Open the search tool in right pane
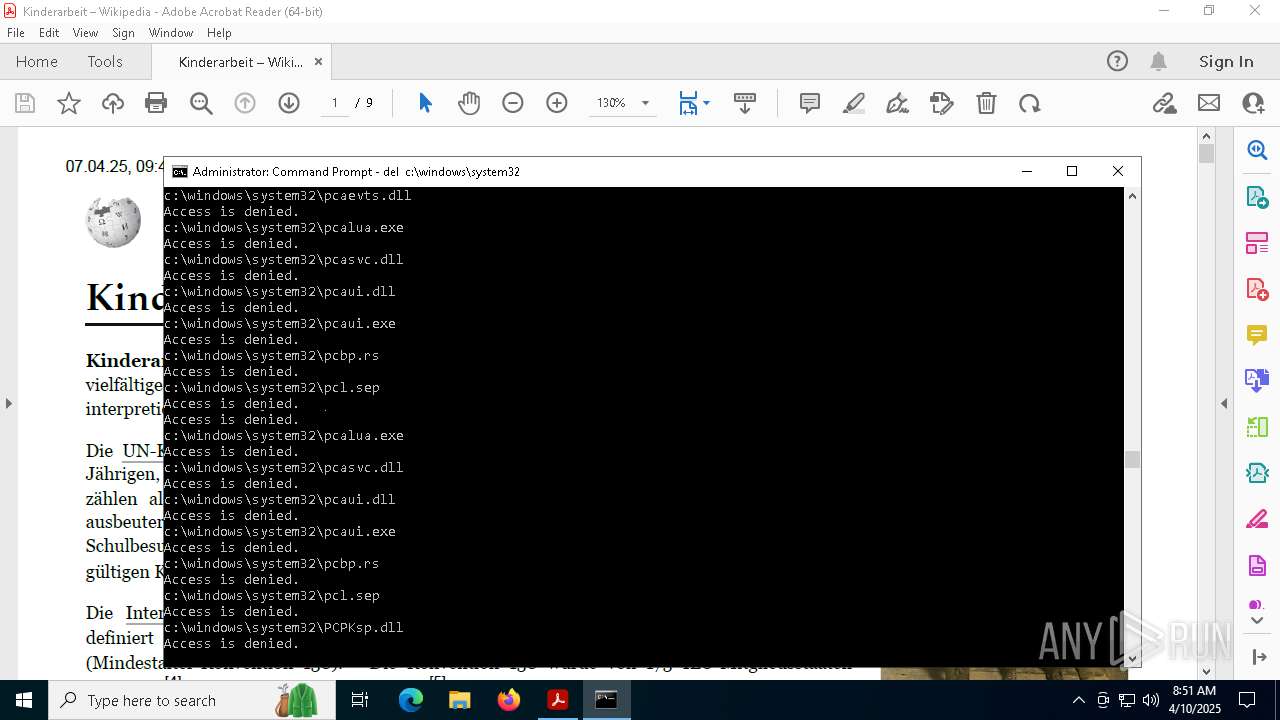 (1257, 150)
